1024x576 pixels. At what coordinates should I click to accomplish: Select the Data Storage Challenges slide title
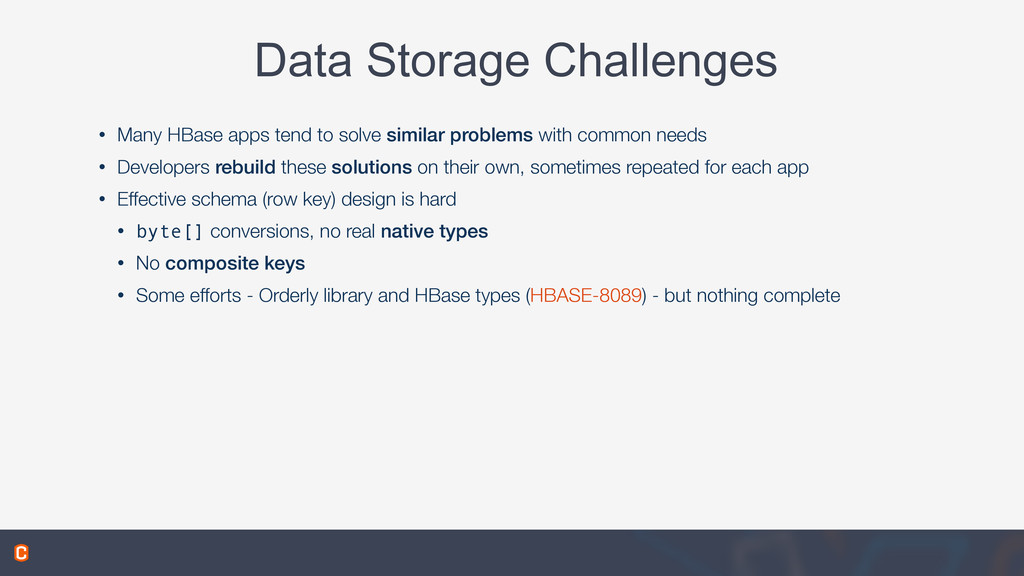[515, 60]
